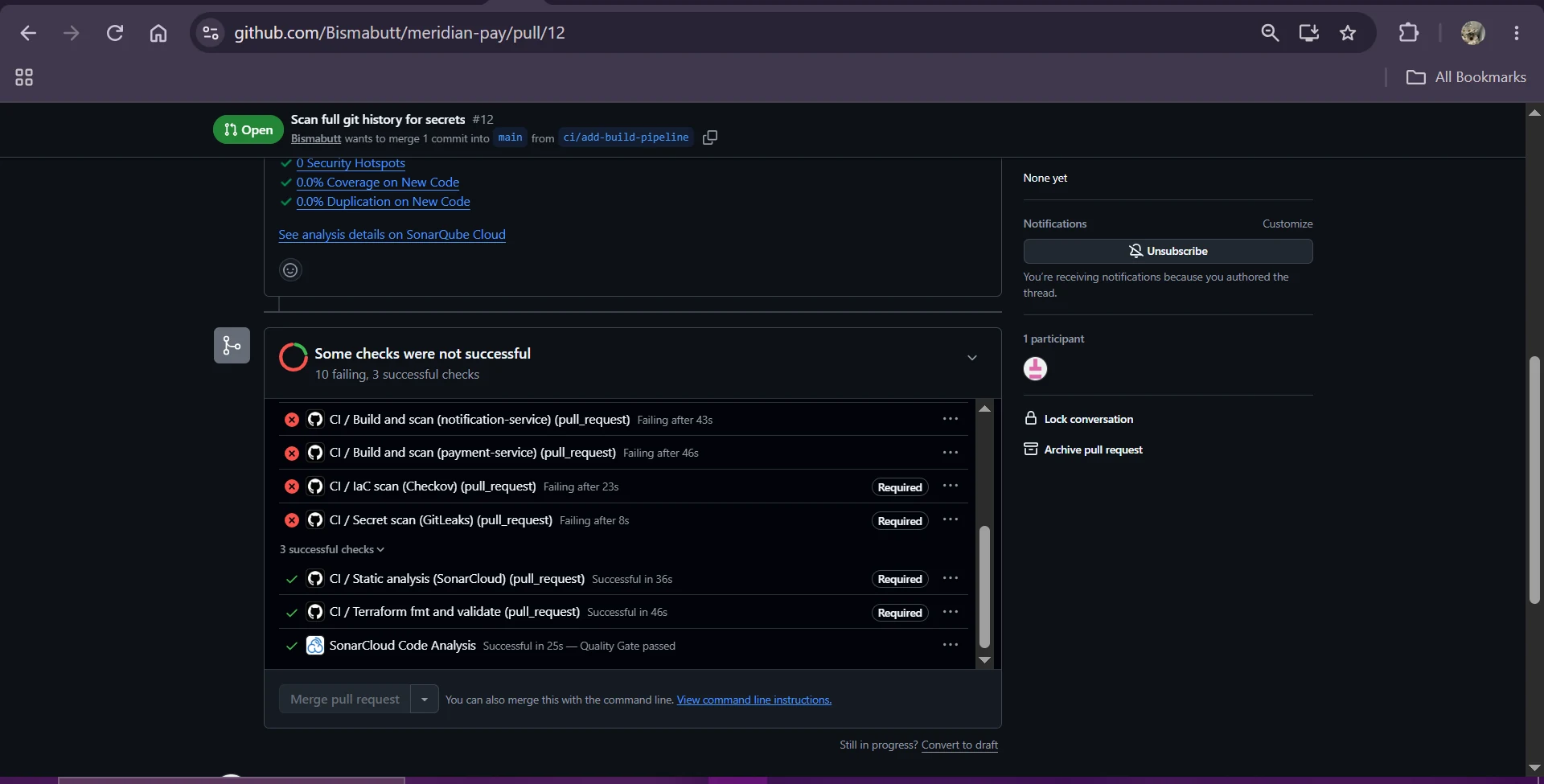Open options for Secret scan GitLeaks check
Viewport: 1544px width, 784px height.
[951, 520]
